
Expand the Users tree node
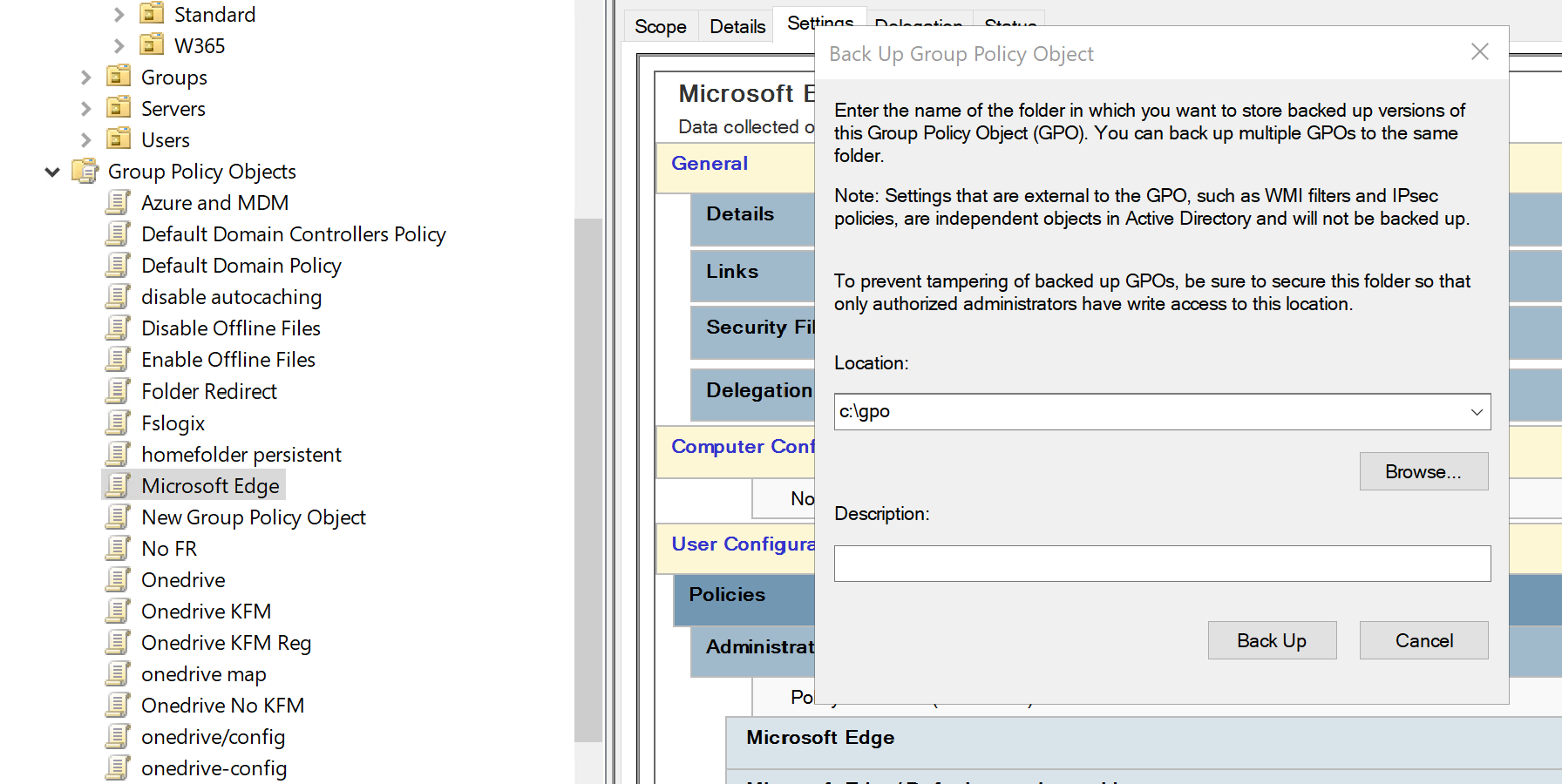tap(85, 139)
